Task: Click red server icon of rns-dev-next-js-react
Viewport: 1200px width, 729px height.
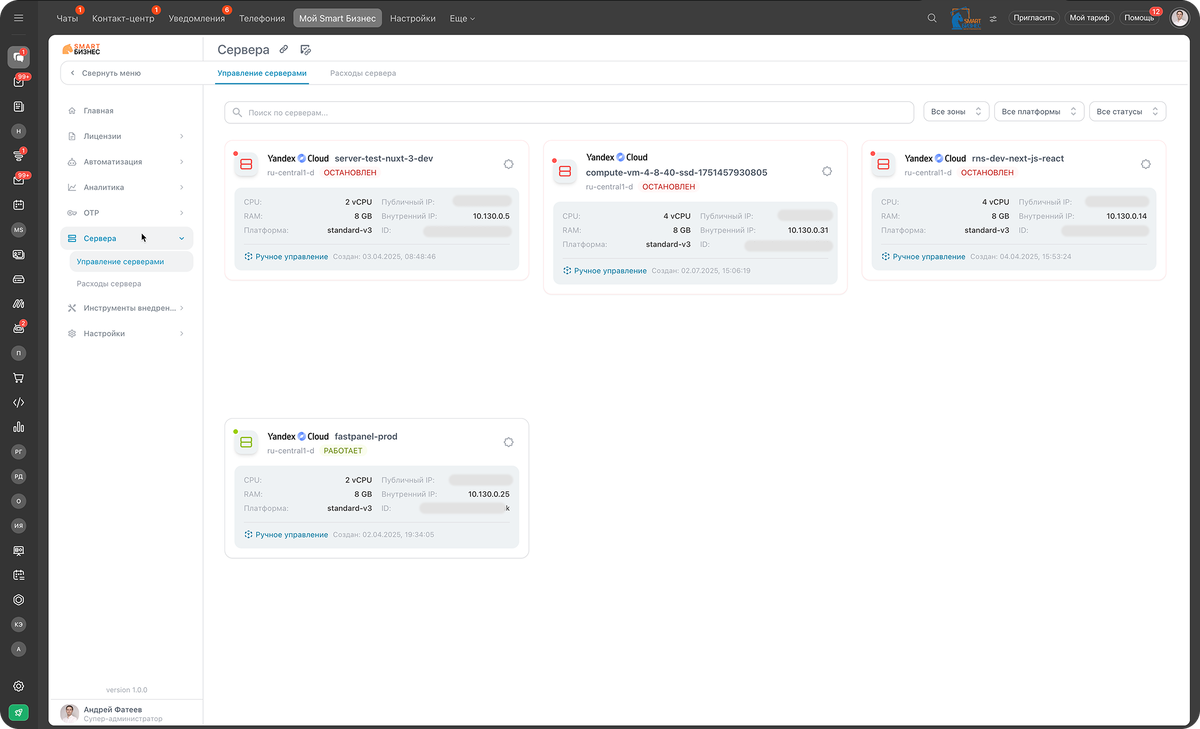Action: (x=884, y=165)
